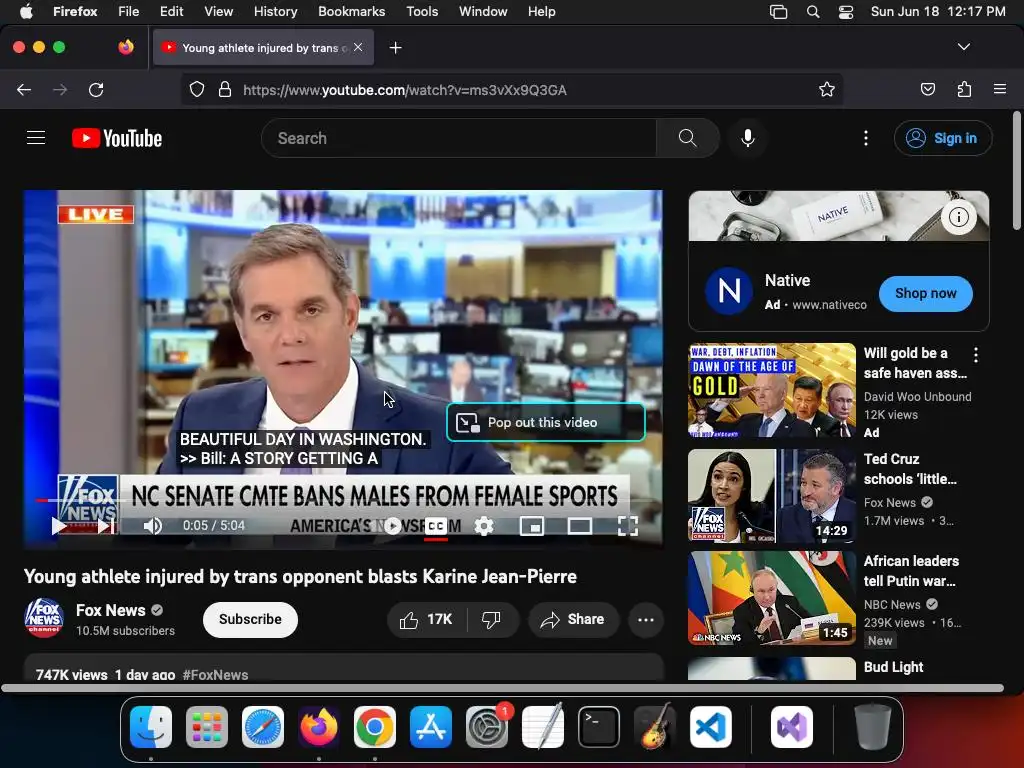The height and width of the screenshot is (768, 1024).
Task: Close the Young athlete tab
Action: [358, 47]
